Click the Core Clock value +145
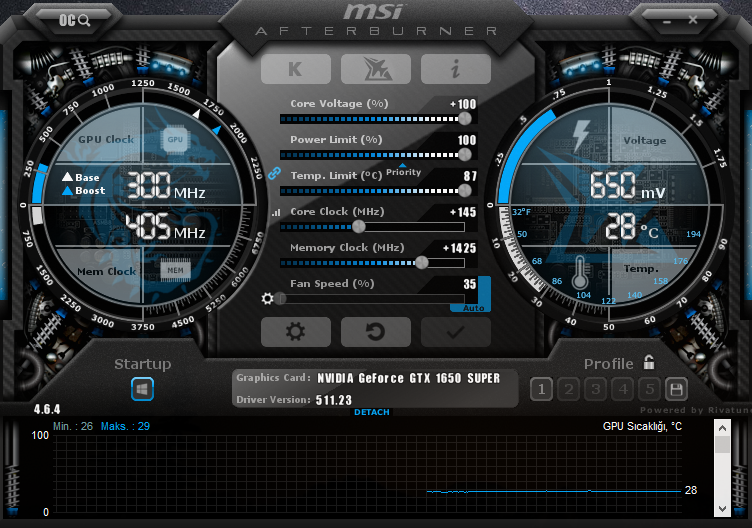Image resolution: width=752 pixels, height=528 pixels. (x=463, y=212)
